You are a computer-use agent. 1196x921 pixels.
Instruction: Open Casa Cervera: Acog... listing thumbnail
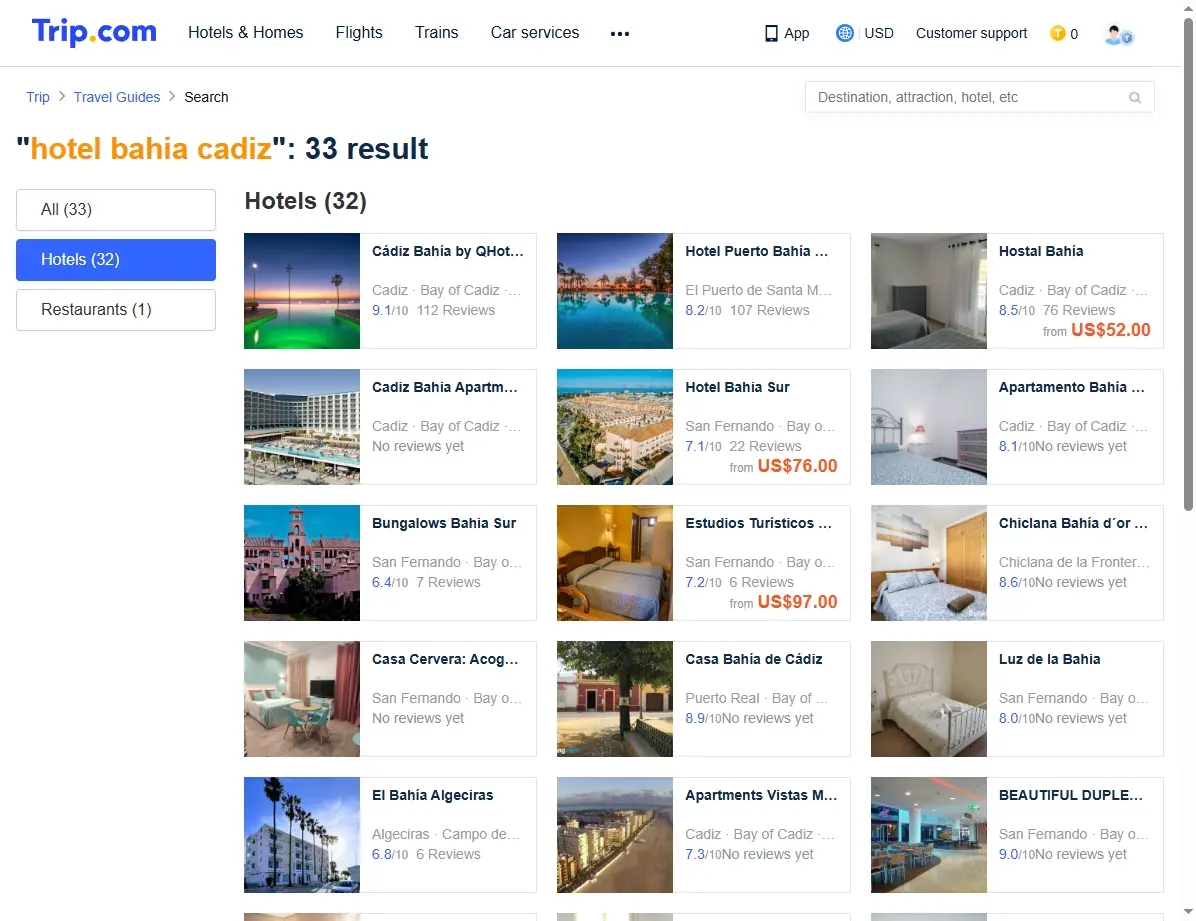point(302,699)
